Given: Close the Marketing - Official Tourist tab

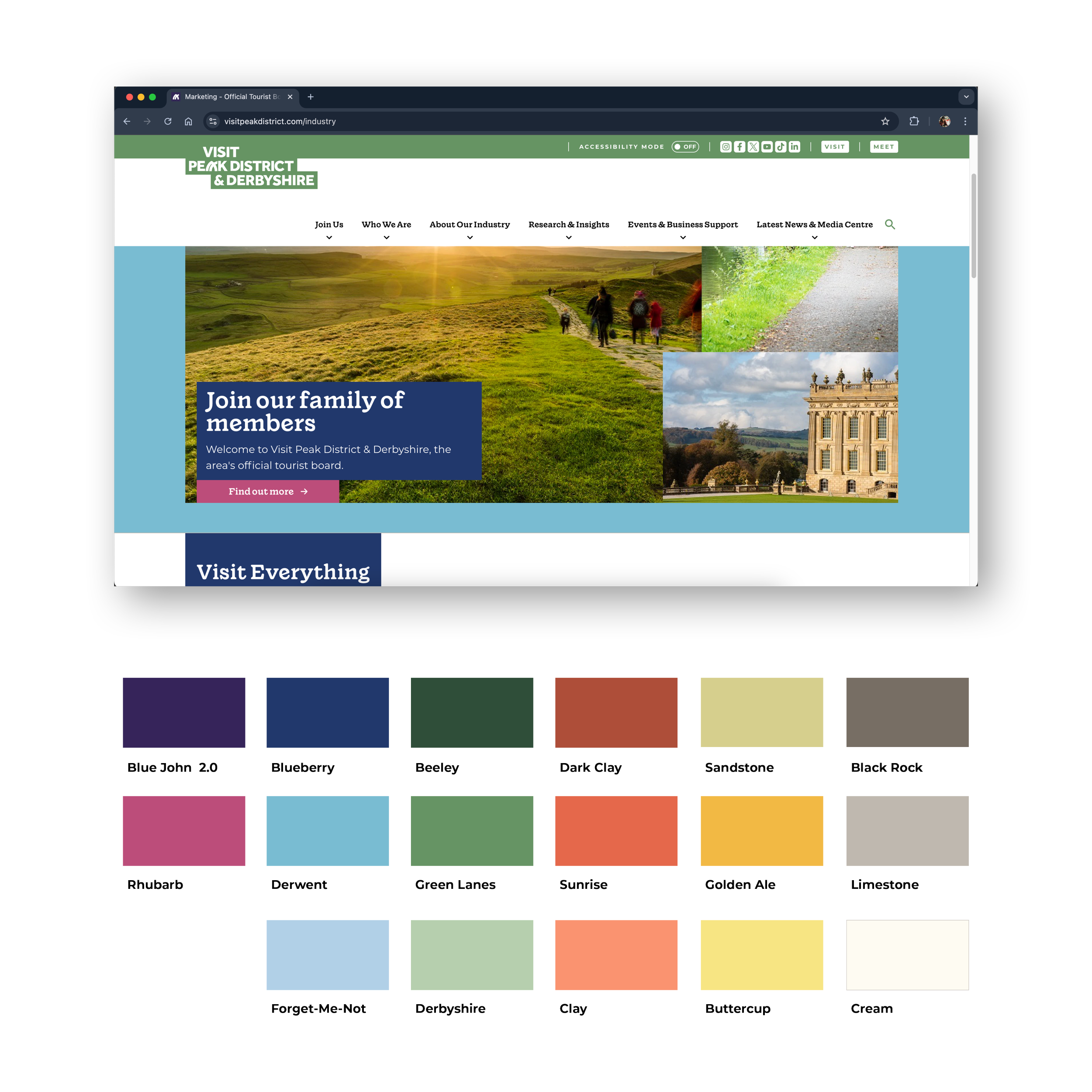Looking at the screenshot, I should (x=290, y=97).
